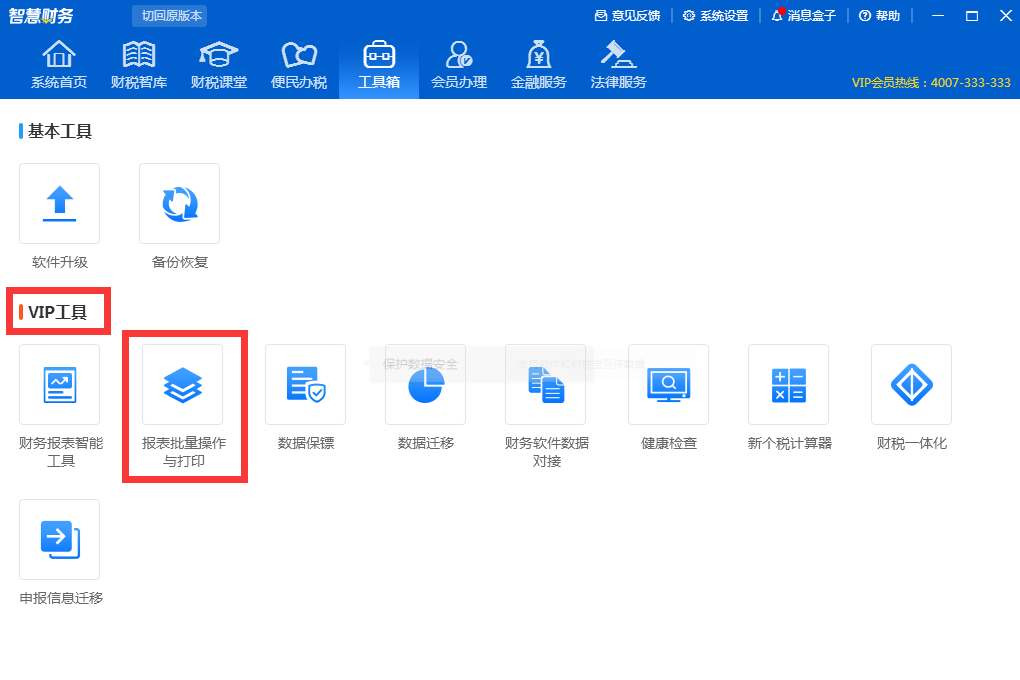Send feedback via 意见反馈

click(635, 16)
